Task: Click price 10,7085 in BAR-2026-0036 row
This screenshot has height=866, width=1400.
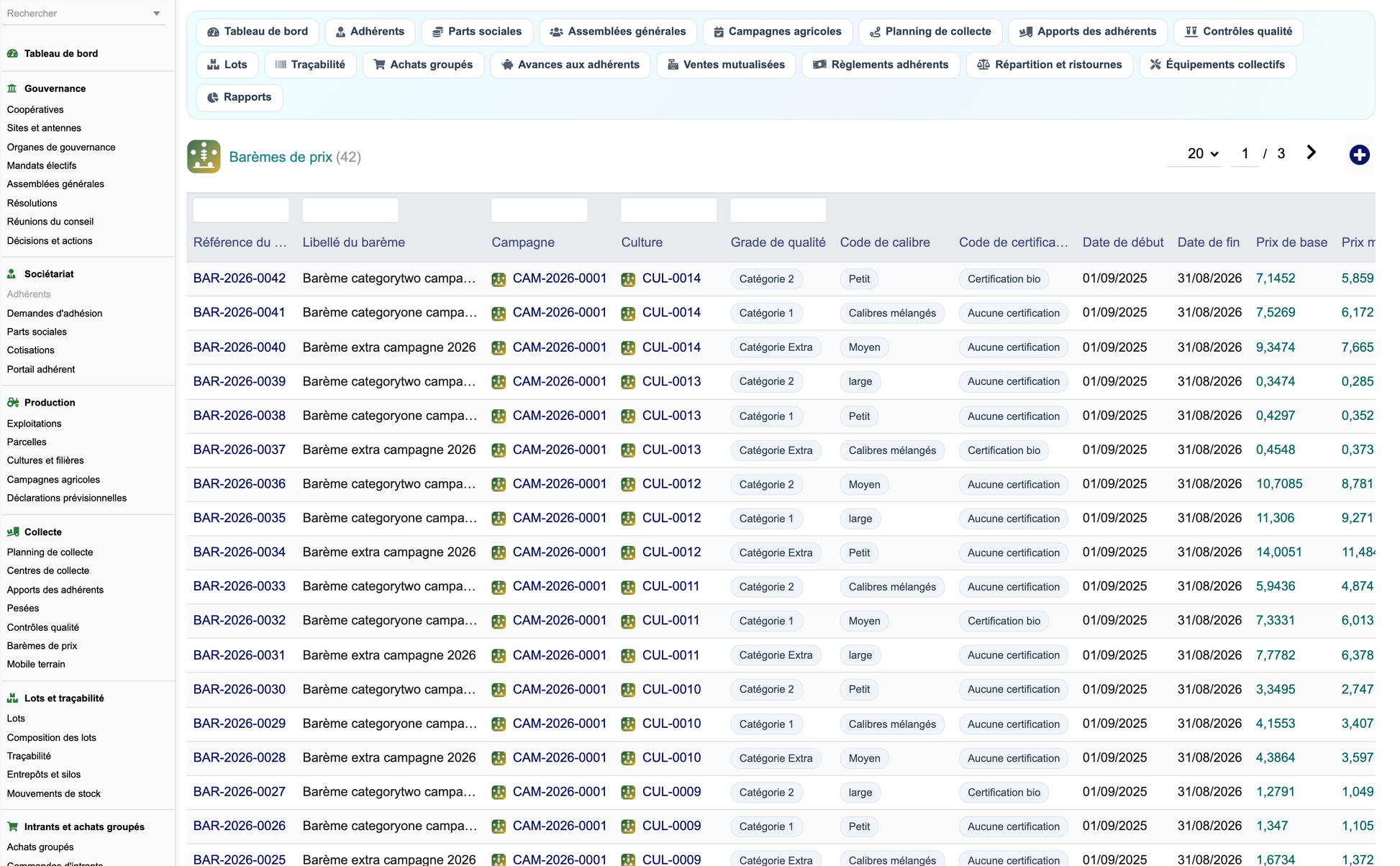Action: (1279, 484)
